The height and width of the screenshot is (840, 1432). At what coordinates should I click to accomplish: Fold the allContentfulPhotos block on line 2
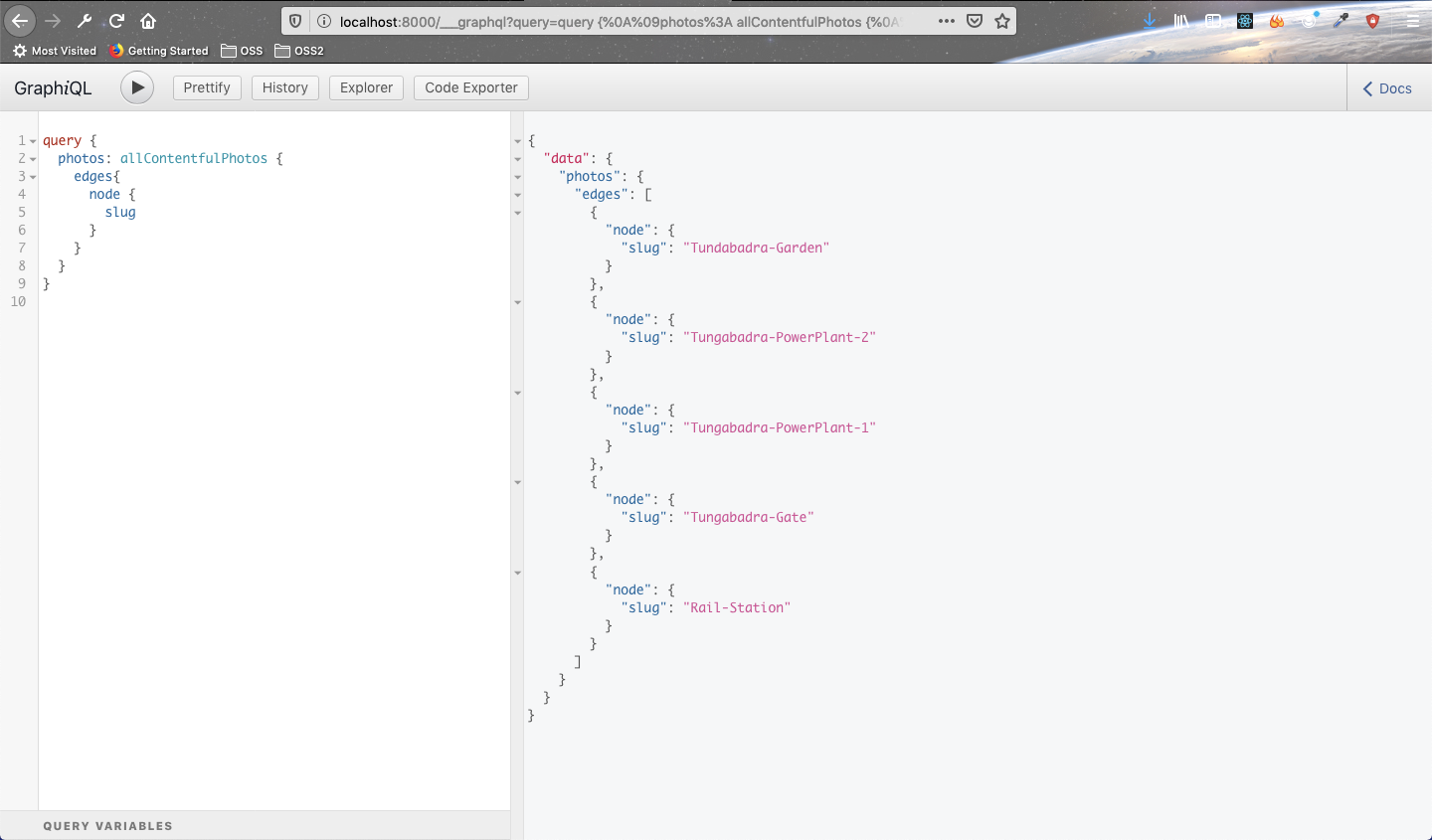pos(33,159)
